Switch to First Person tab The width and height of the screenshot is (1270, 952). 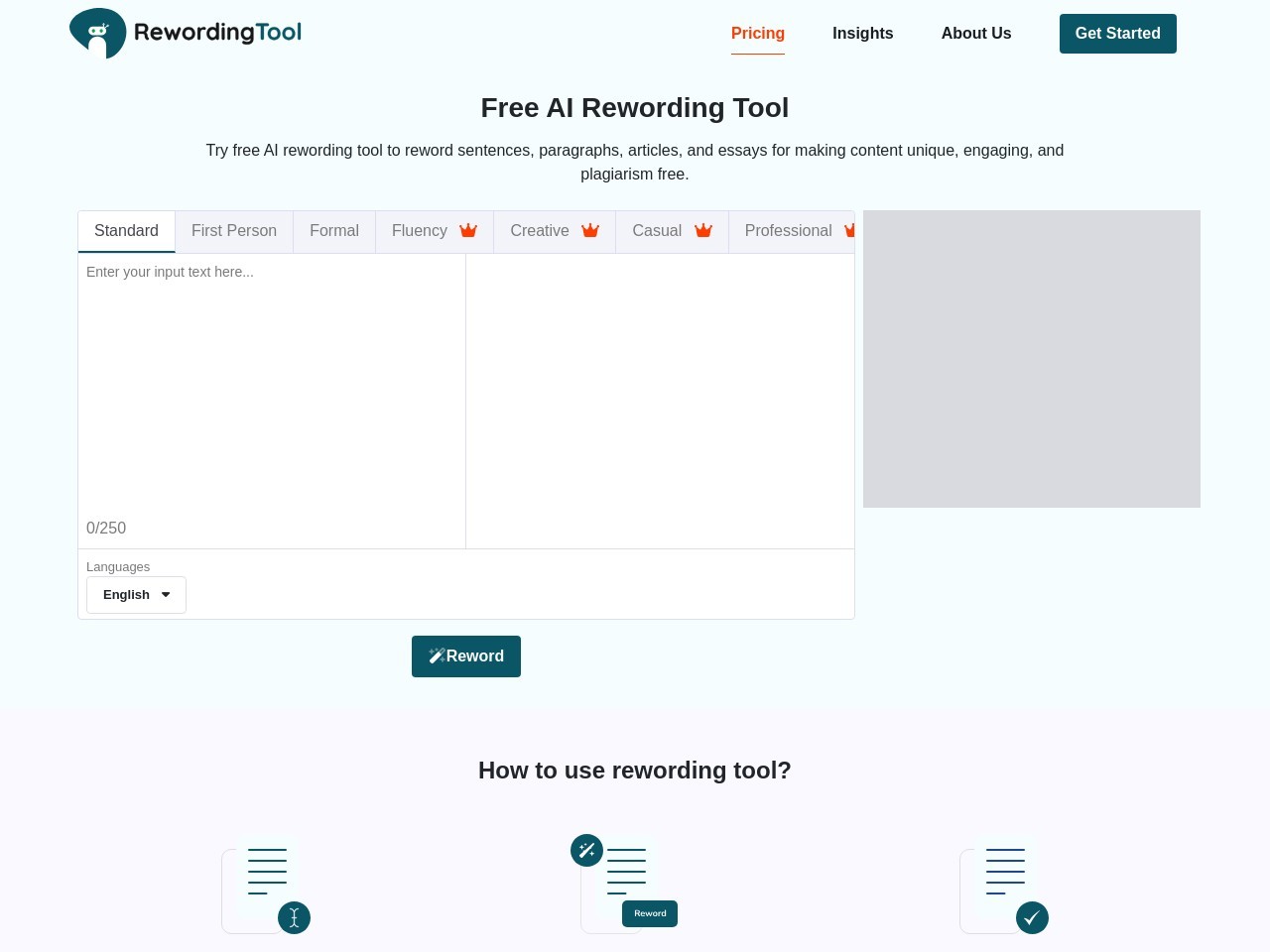pos(234,231)
